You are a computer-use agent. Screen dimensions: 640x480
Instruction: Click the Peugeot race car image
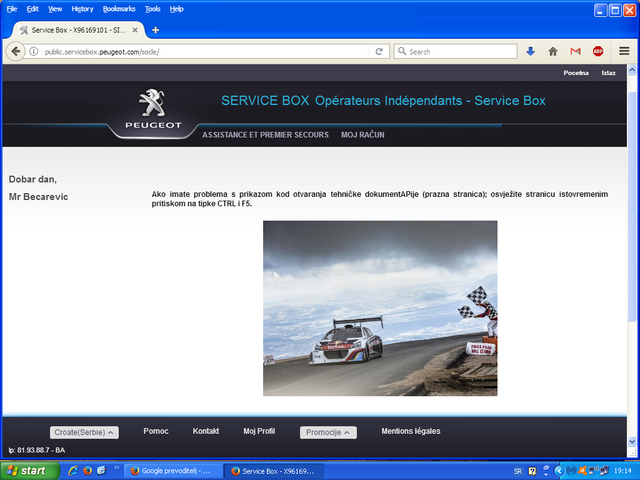coord(380,308)
